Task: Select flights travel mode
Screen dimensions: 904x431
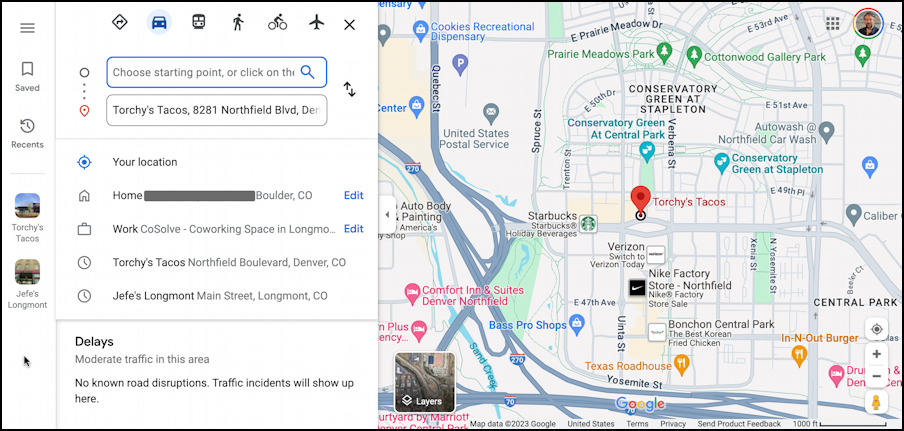Action: (317, 22)
